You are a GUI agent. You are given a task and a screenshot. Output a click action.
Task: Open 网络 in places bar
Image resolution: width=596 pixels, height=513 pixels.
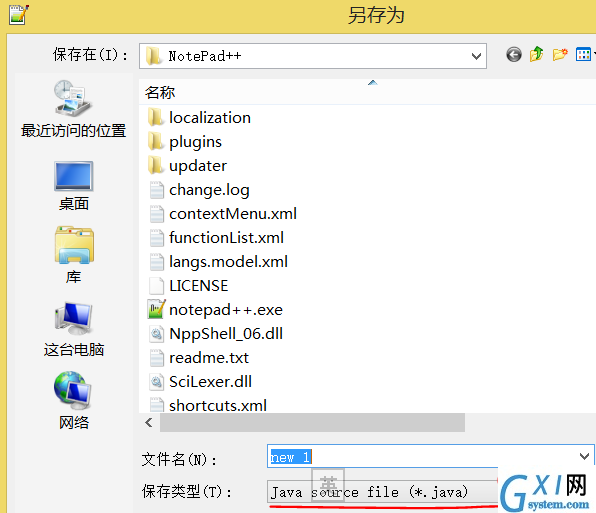[73, 401]
